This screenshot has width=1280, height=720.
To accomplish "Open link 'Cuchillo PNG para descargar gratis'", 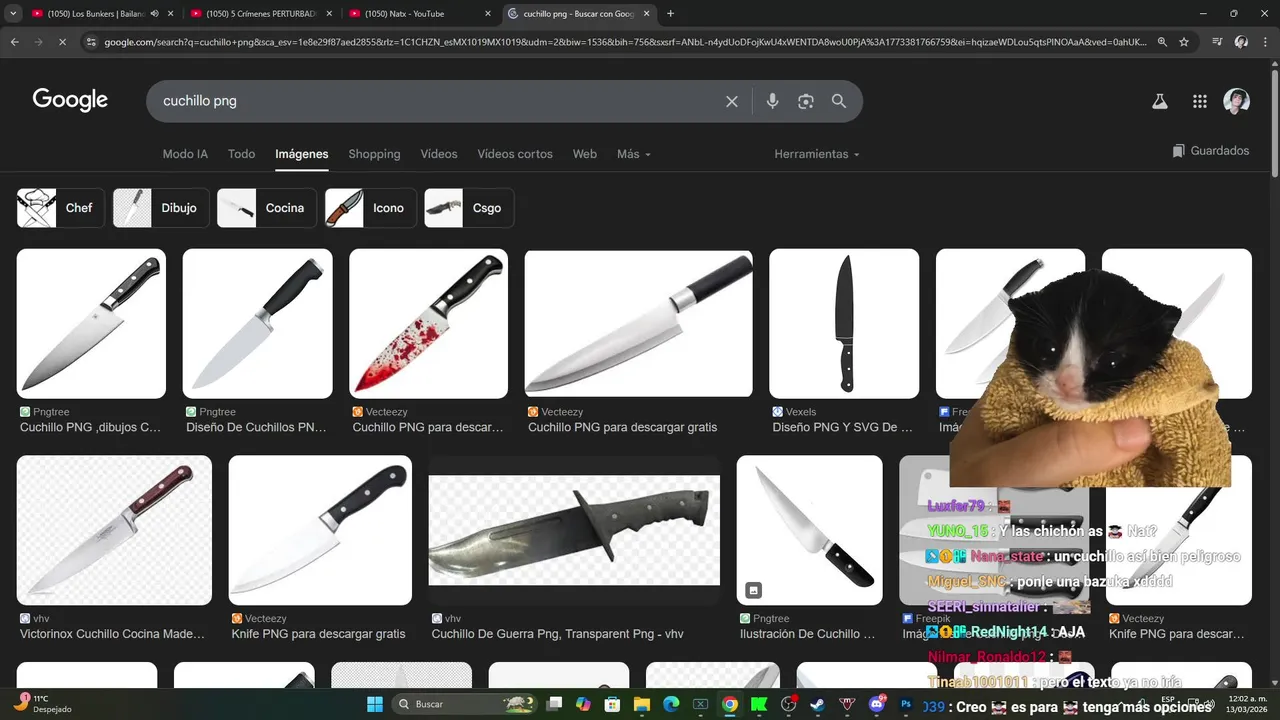I will click(x=622, y=427).
